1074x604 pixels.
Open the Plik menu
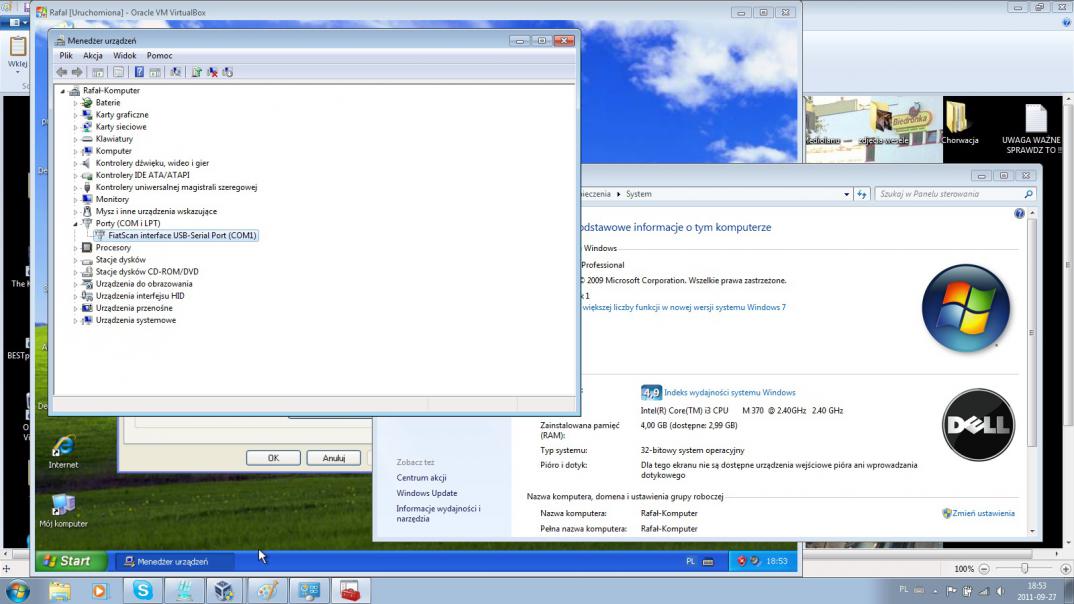click(x=66, y=55)
